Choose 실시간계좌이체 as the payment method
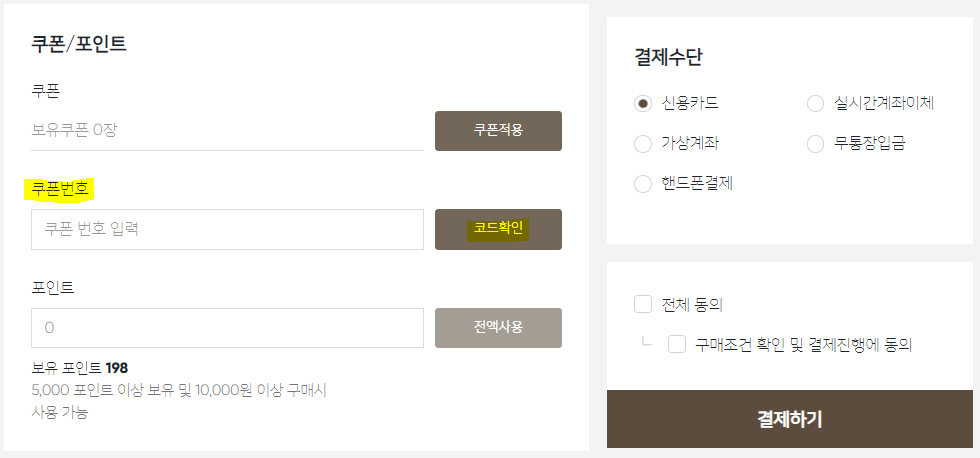The image size is (980, 458). (816, 104)
